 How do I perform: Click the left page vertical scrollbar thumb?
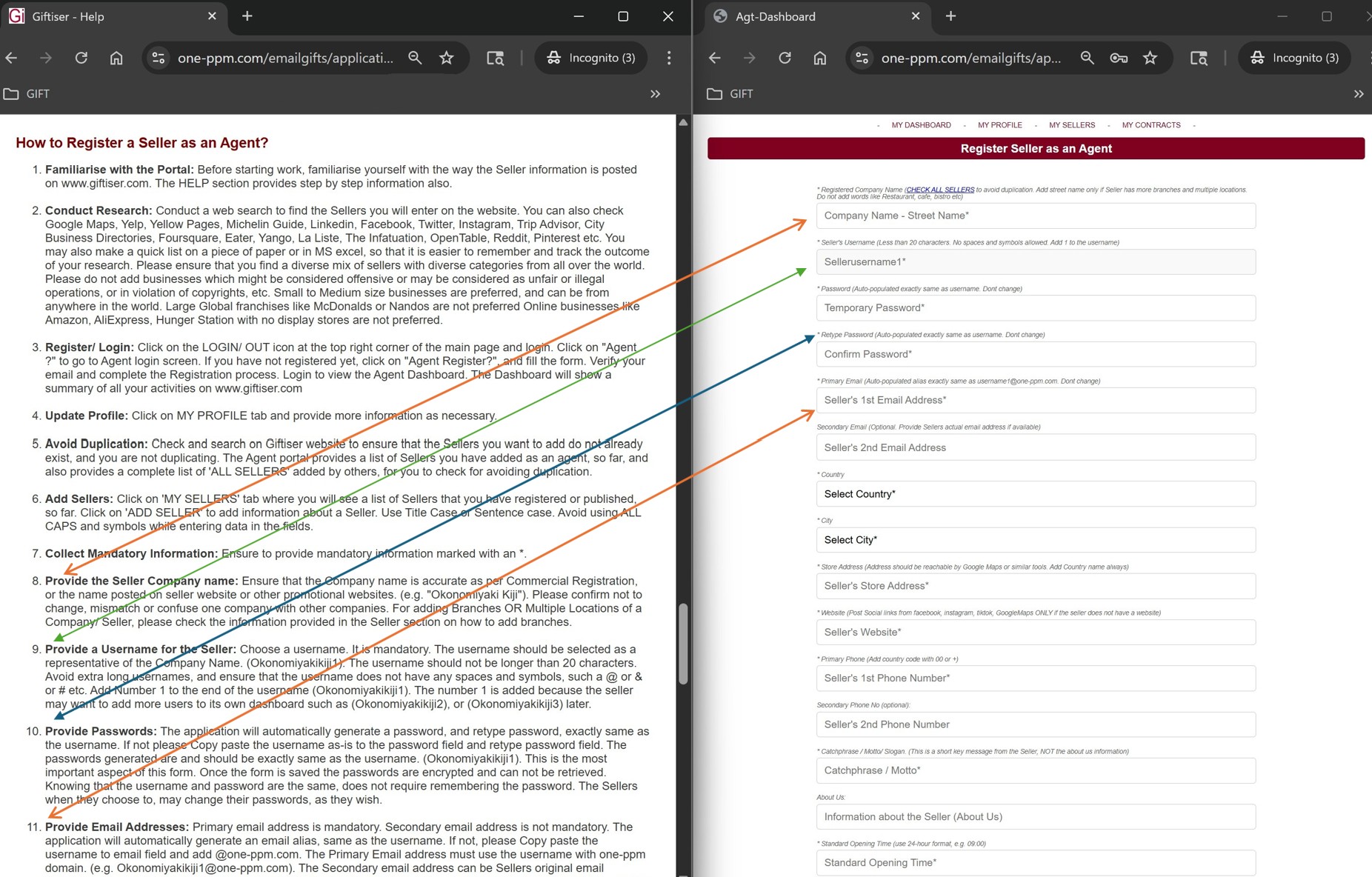683,643
